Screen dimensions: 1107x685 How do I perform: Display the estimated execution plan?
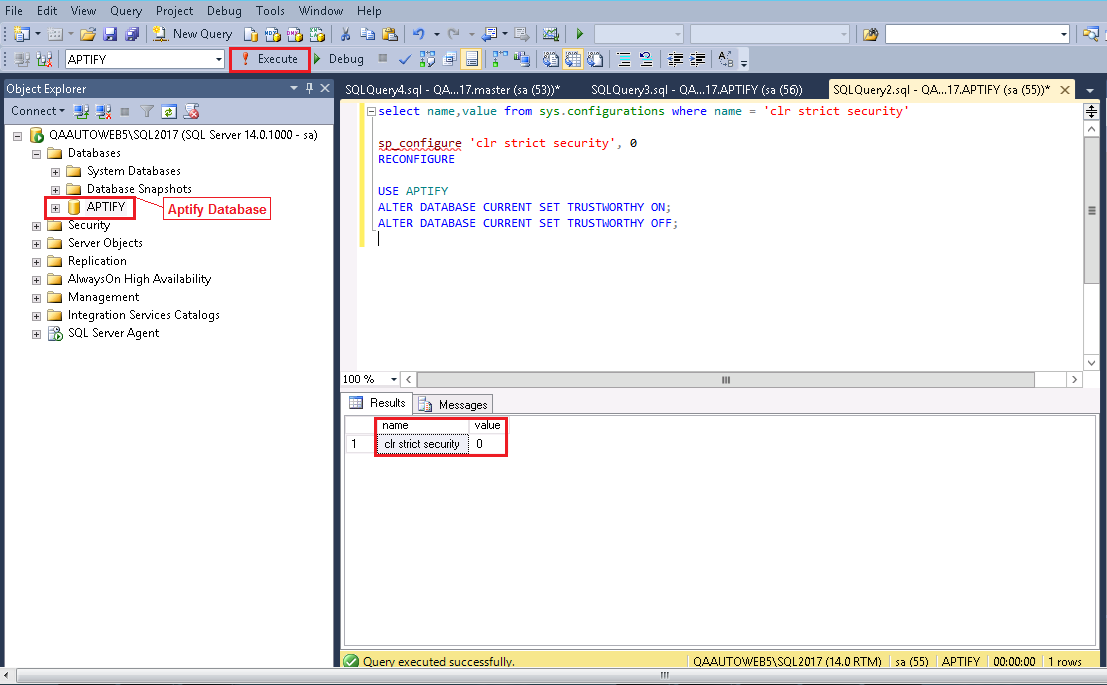tap(427, 59)
